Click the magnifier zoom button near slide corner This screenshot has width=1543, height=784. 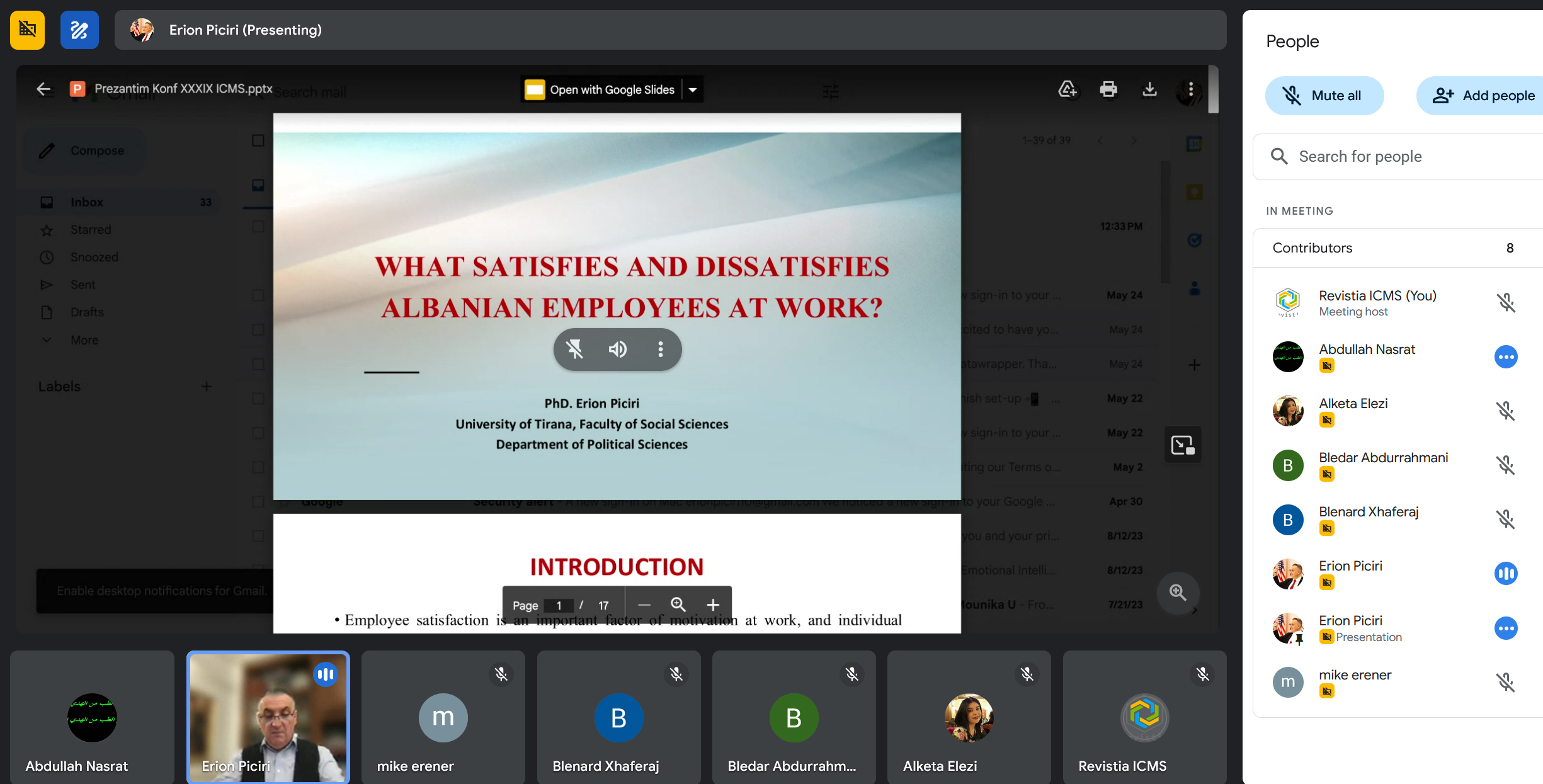point(1178,592)
